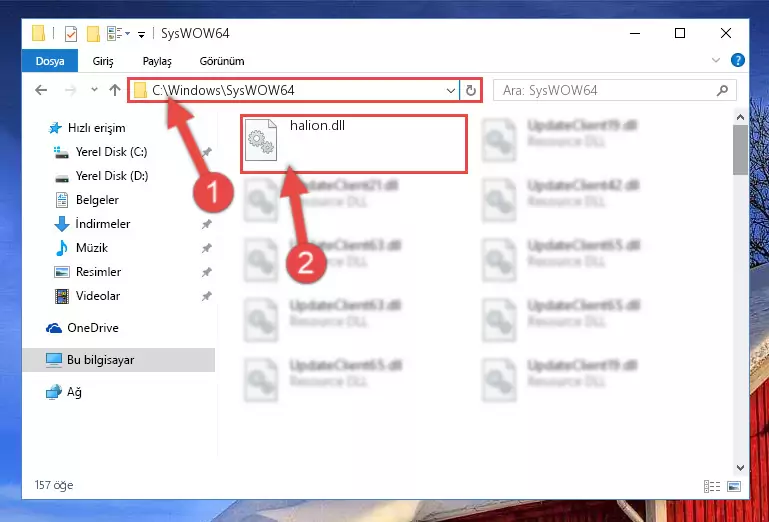Select OneDrive in the navigation pane
Screen dimensions: 769x522
click(93, 328)
